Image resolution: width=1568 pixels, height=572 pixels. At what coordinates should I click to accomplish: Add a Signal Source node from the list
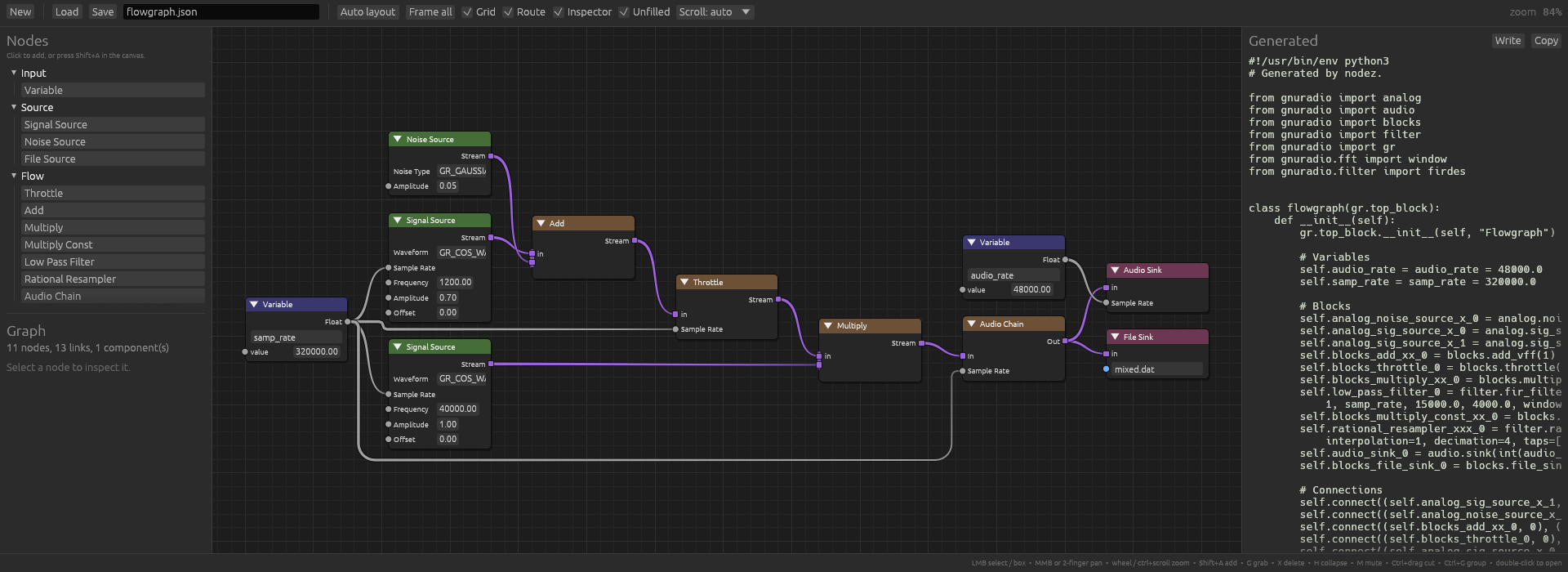click(x=113, y=124)
